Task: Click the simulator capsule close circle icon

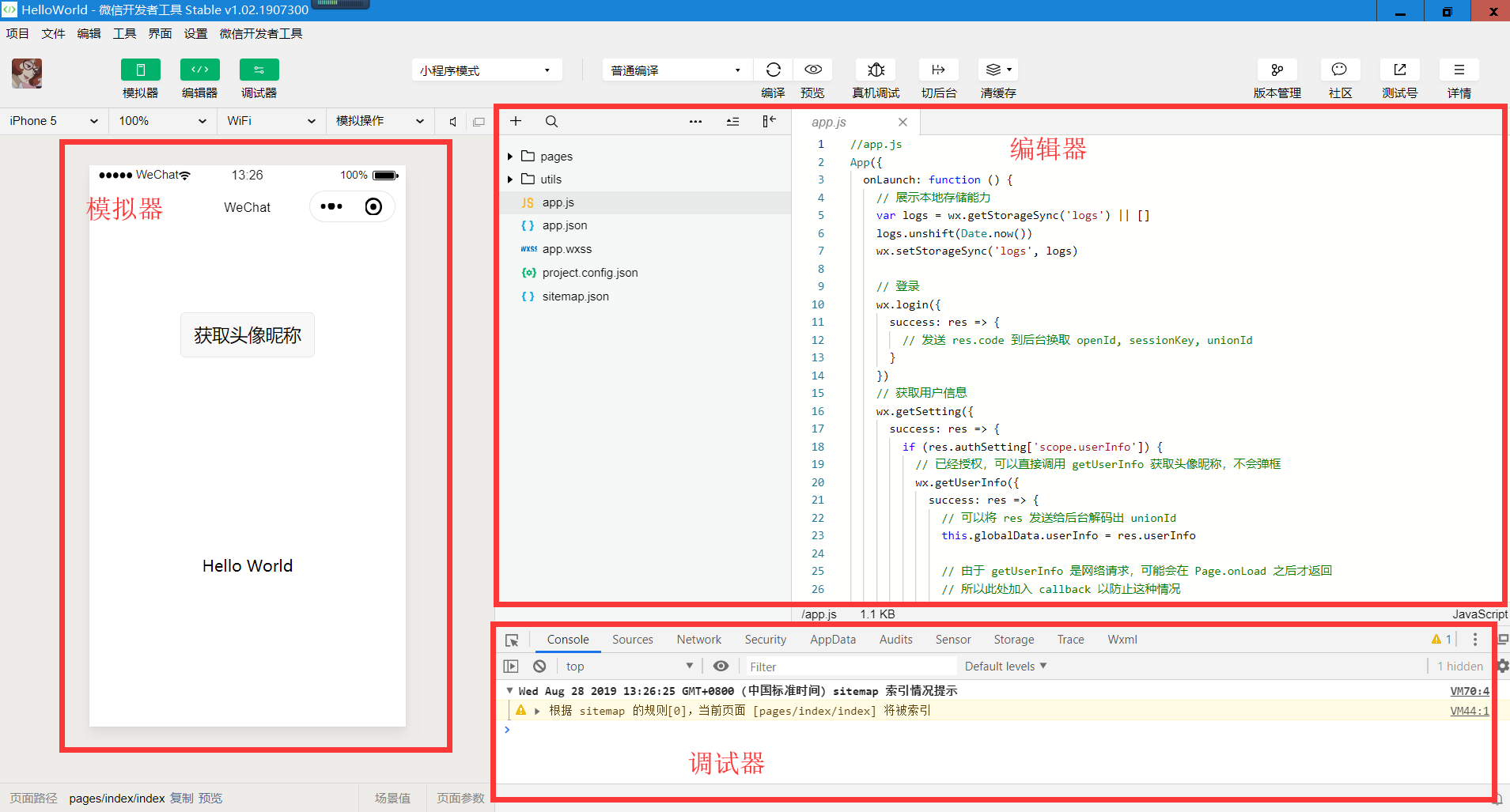Action: (x=373, y=206)
